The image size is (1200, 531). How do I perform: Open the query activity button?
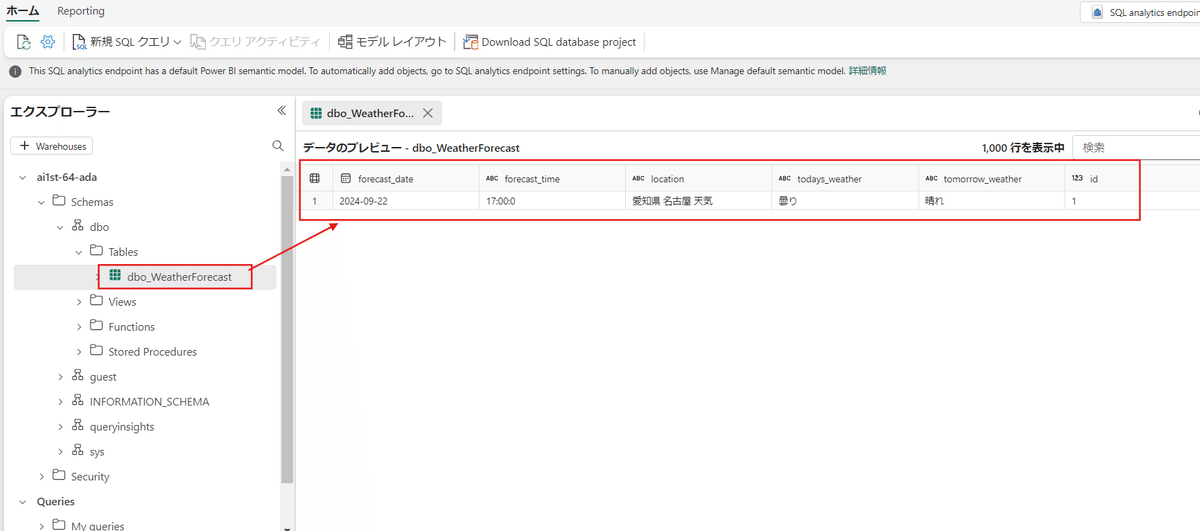point(255,42)
